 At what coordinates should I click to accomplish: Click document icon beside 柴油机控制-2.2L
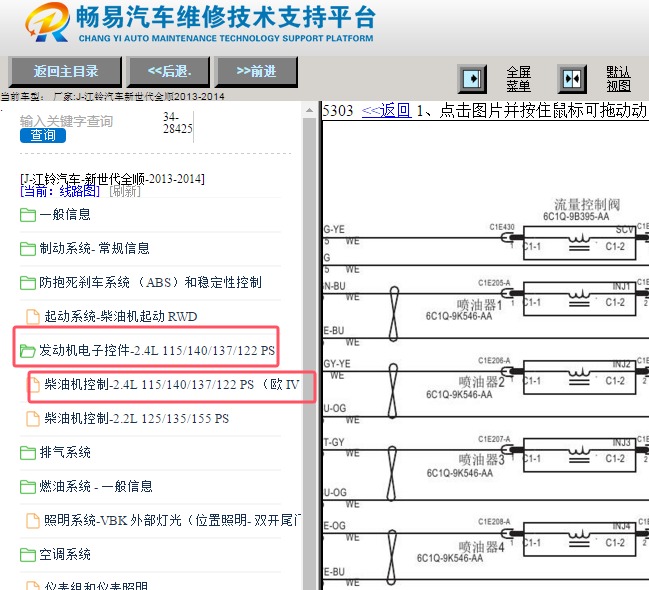coord(33,419)
